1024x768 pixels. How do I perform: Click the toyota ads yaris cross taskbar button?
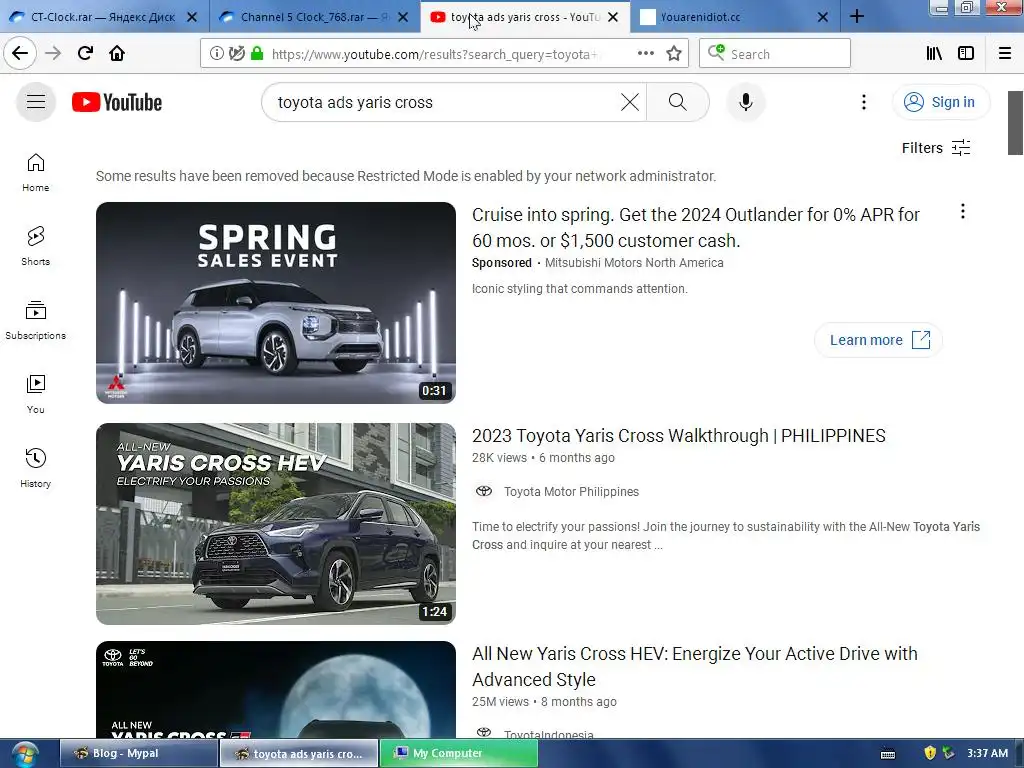(299, 753)
